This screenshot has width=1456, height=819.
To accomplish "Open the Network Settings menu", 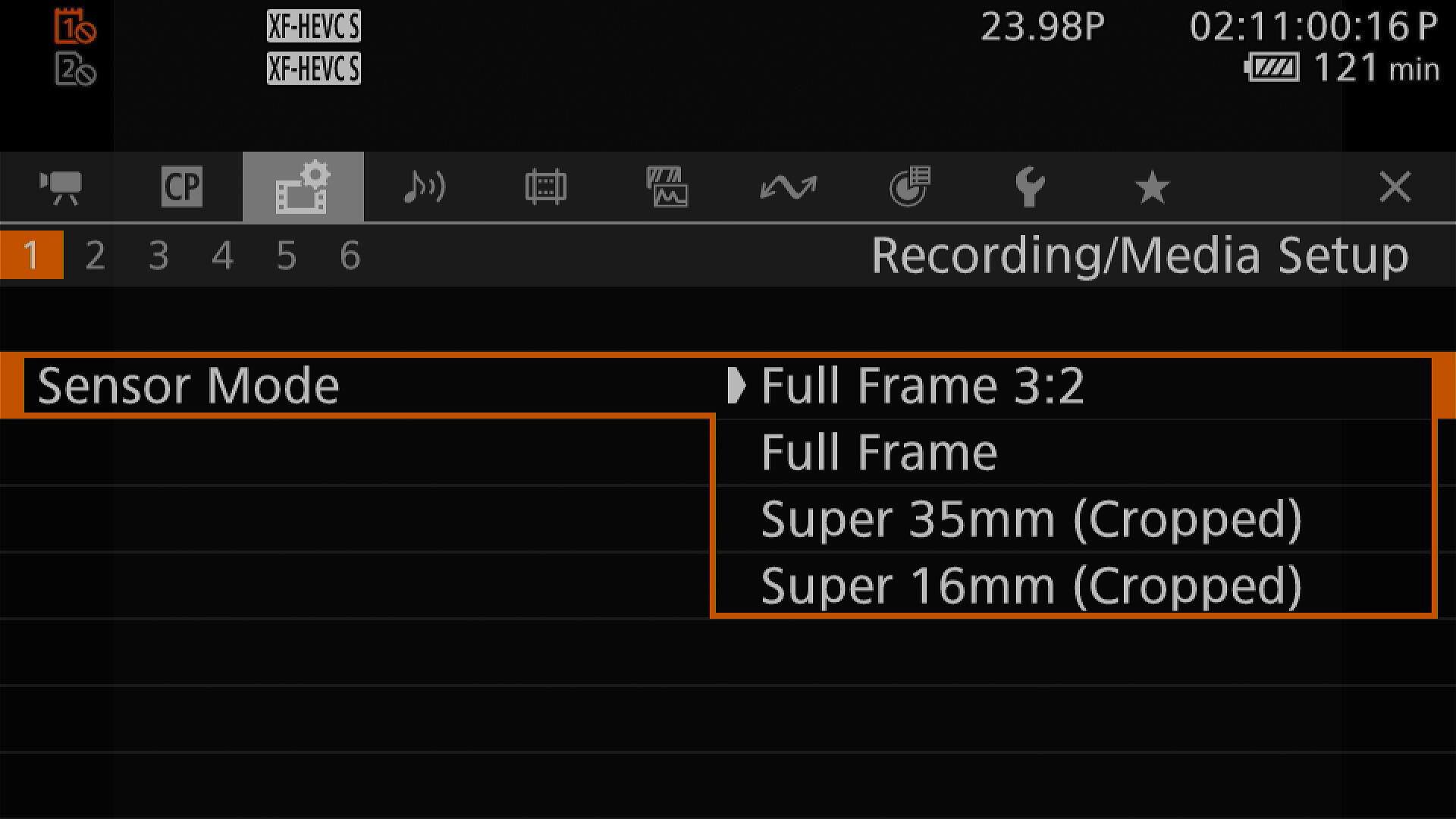I will (789, 187).
